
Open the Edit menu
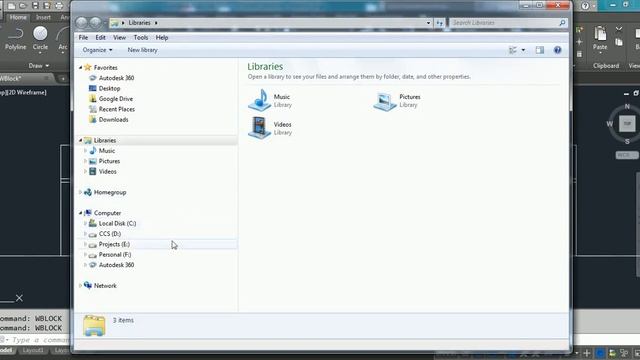click(x=100, y=38)
